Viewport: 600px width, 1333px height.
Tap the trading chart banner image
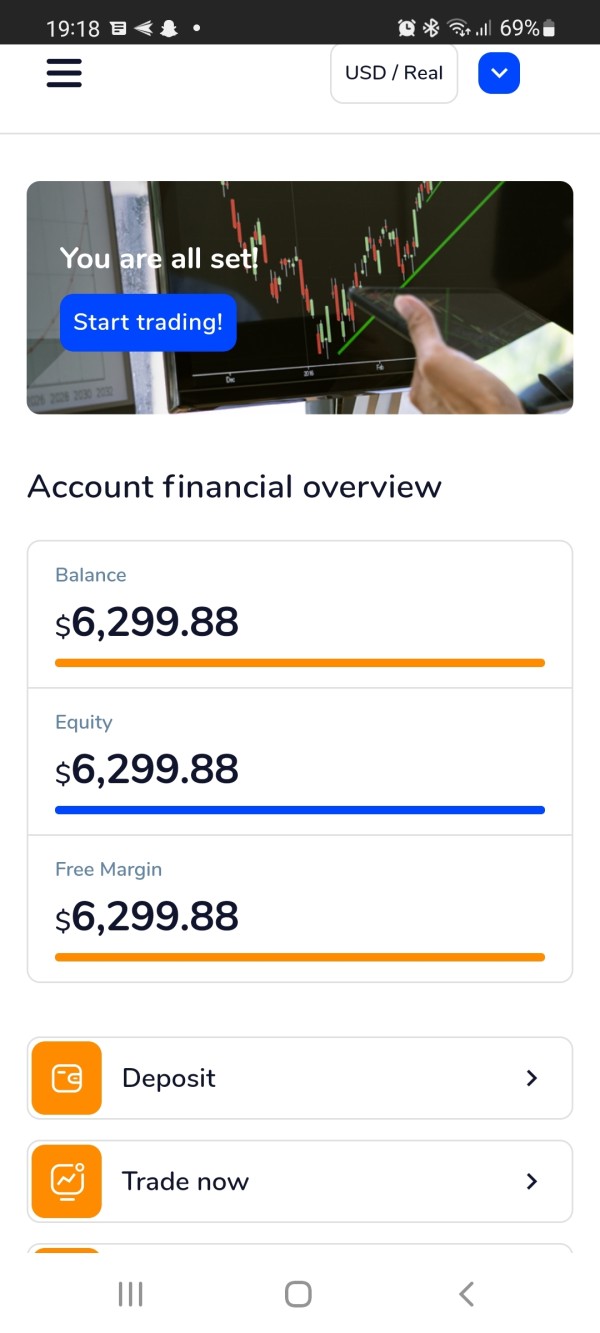(300, 297)
